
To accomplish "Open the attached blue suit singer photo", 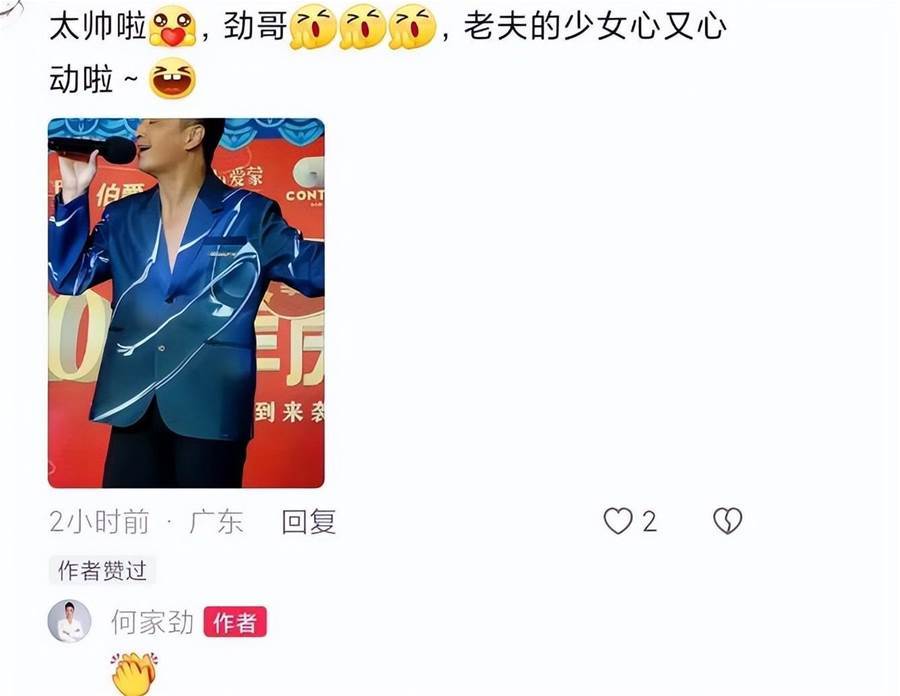I will point(186,303).
